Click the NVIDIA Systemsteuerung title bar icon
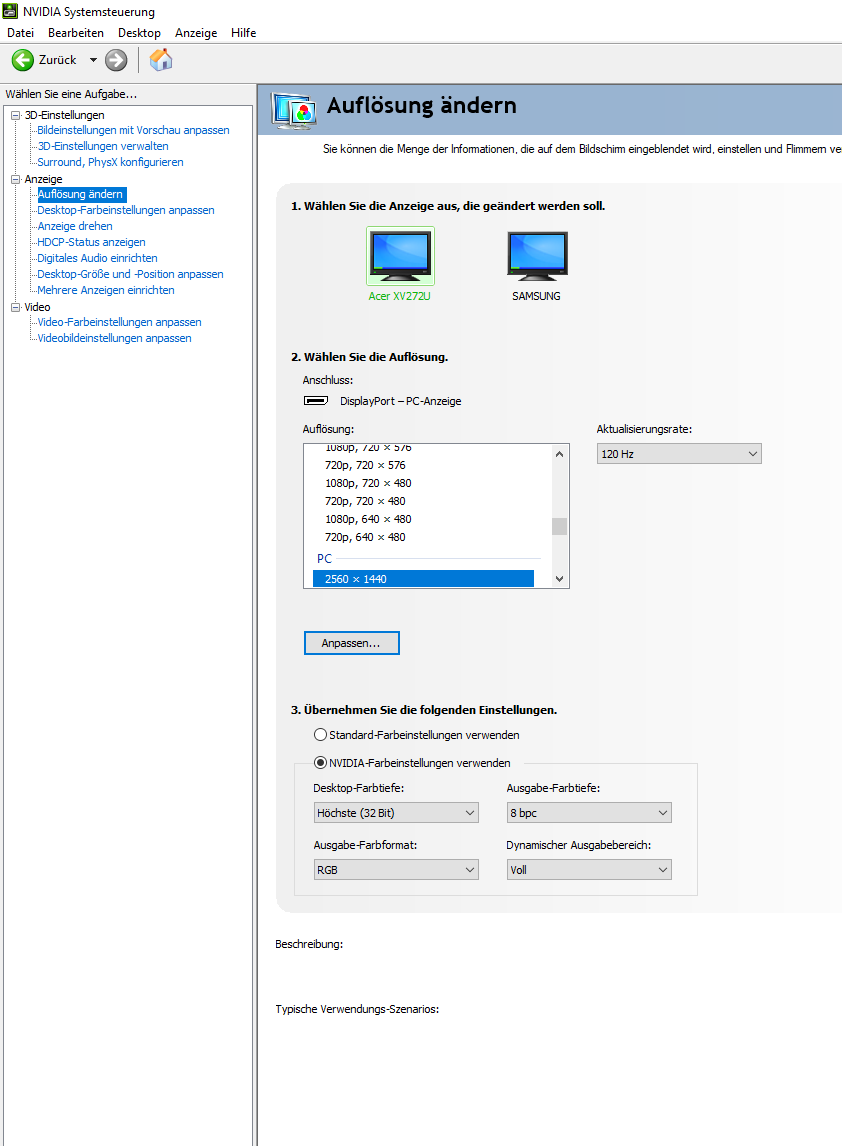 [x=10, y=11]
